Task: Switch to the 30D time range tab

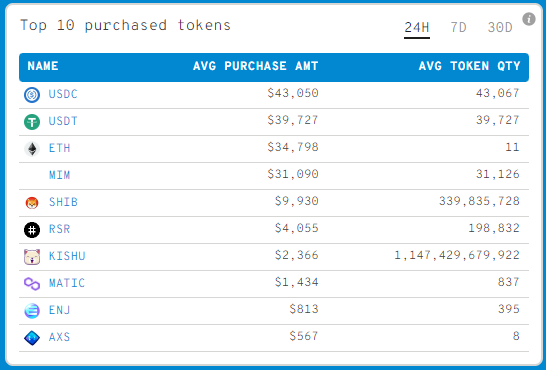Action: click(500, 27)
